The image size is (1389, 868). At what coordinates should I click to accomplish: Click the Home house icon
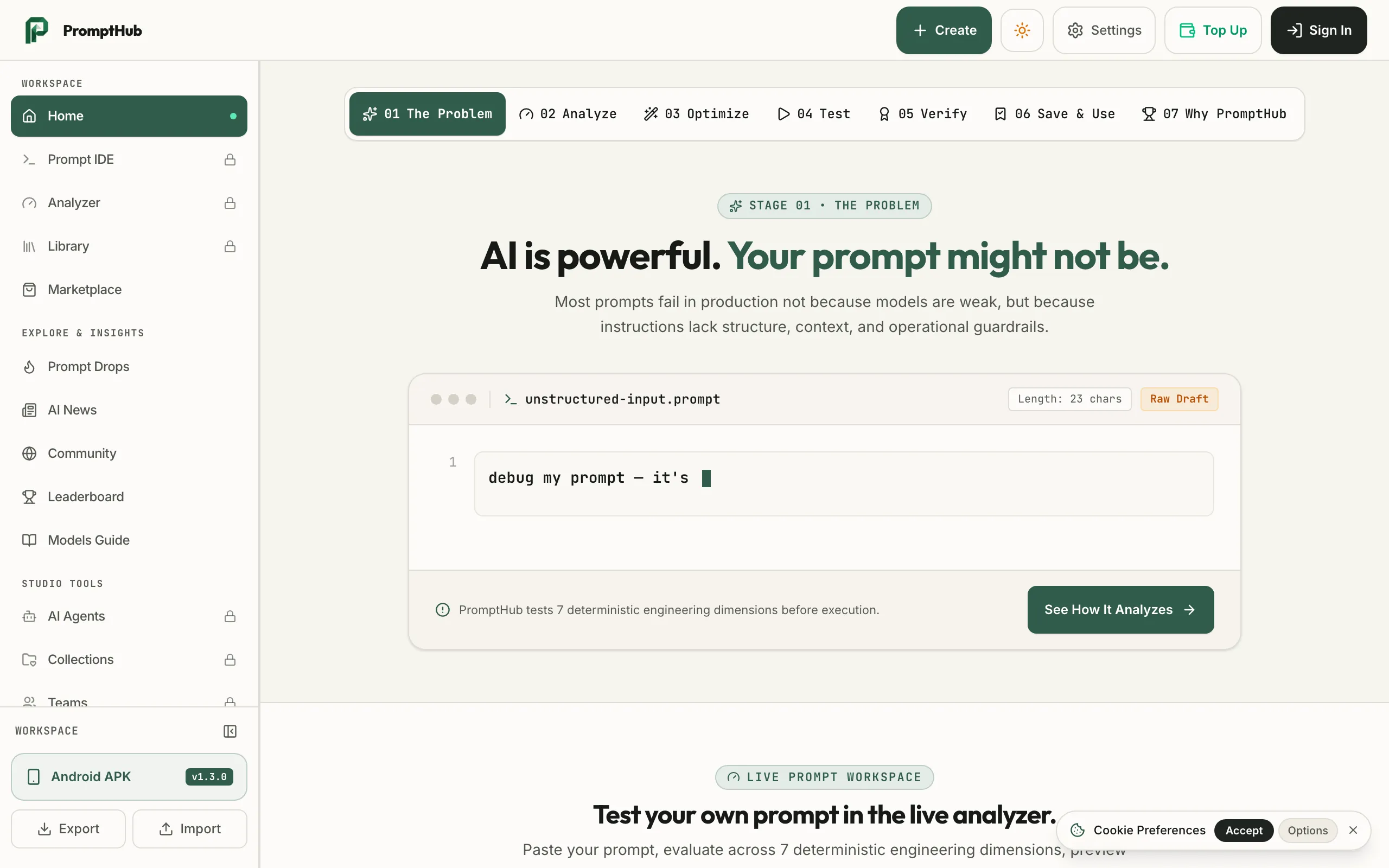coord(29,116)
